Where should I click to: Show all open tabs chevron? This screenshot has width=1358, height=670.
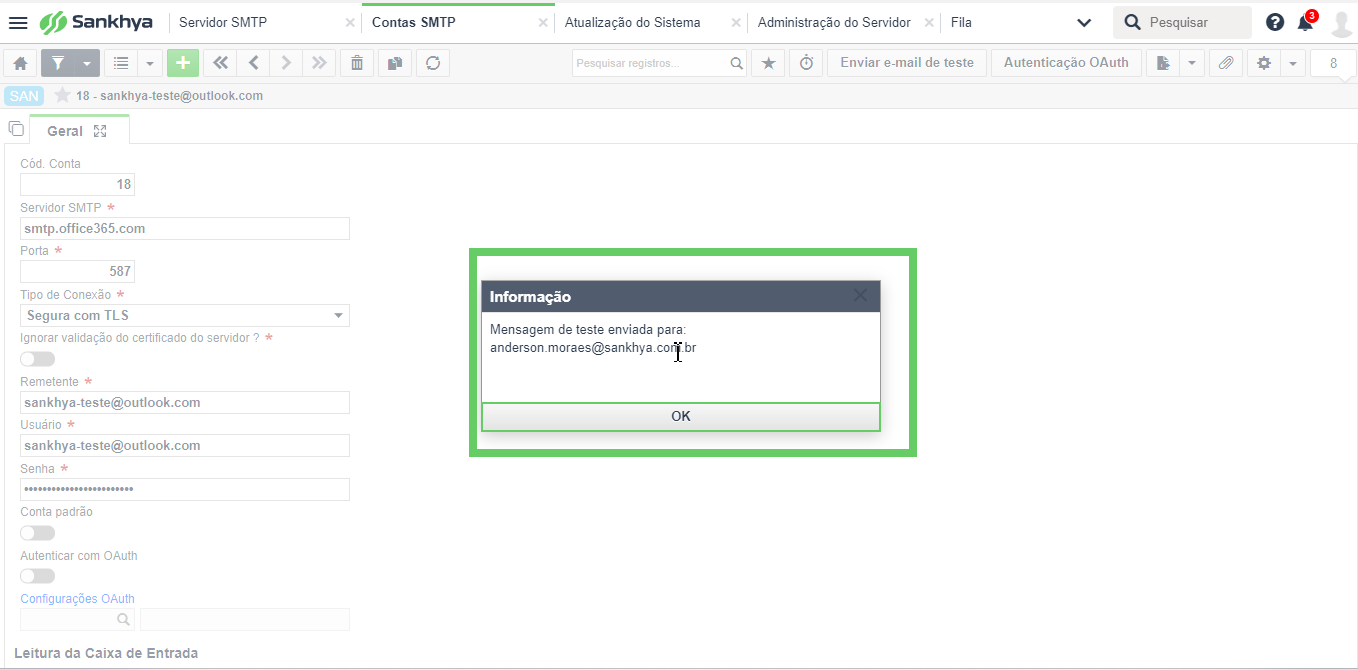coord(1084,22)
